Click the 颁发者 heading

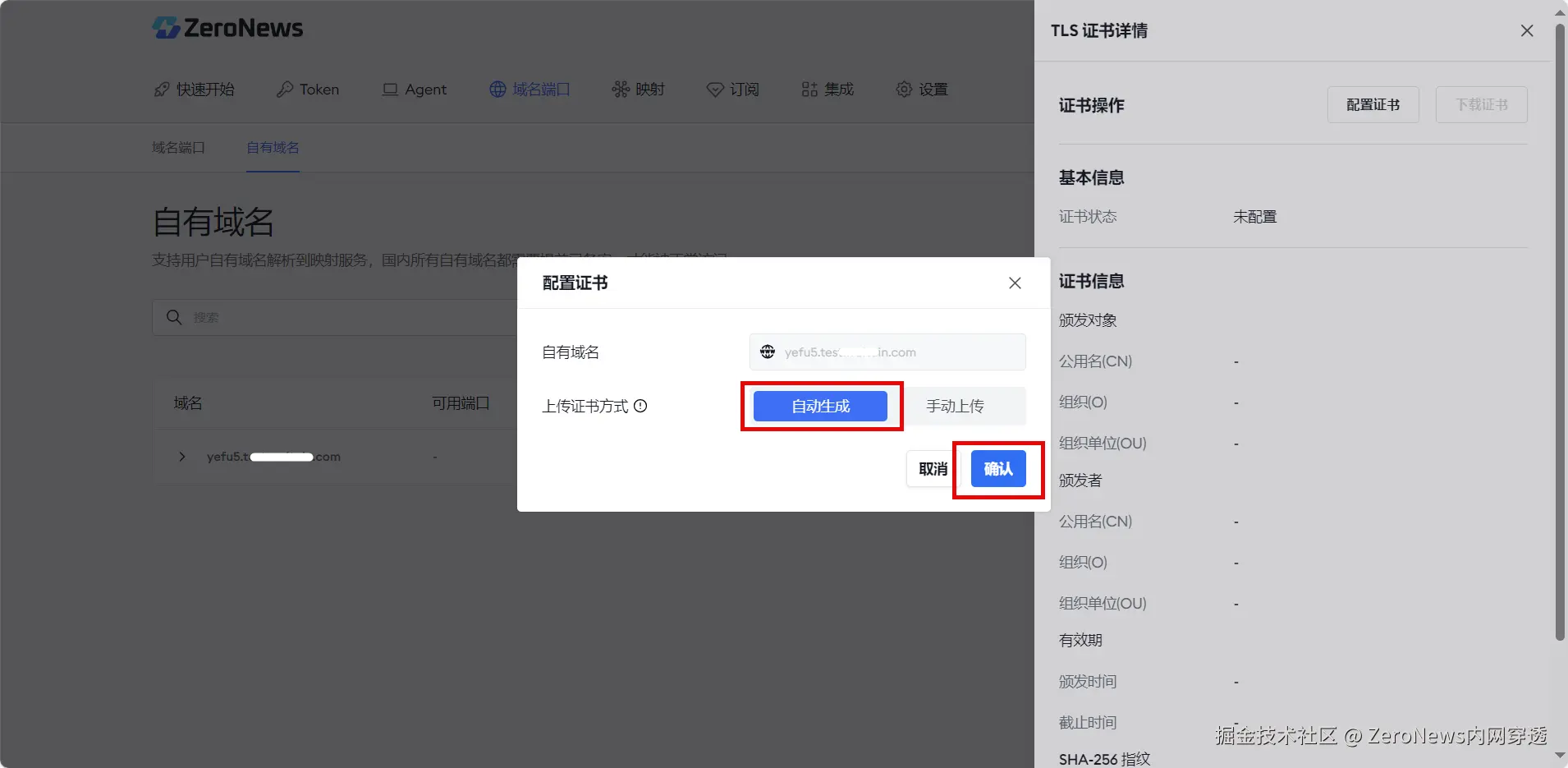click(x=1080, y=481)
